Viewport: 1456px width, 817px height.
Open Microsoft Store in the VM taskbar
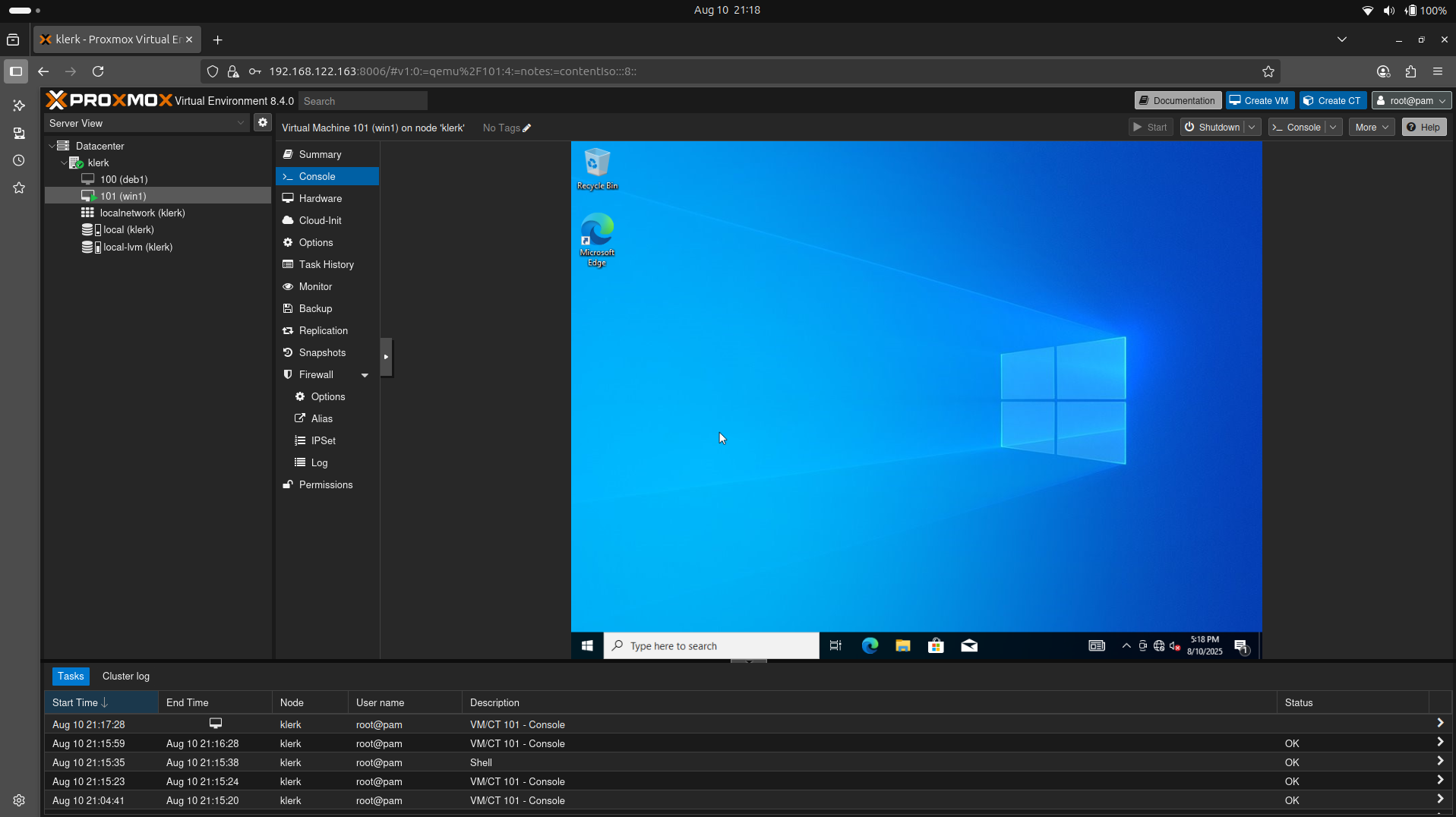[936, 645]
